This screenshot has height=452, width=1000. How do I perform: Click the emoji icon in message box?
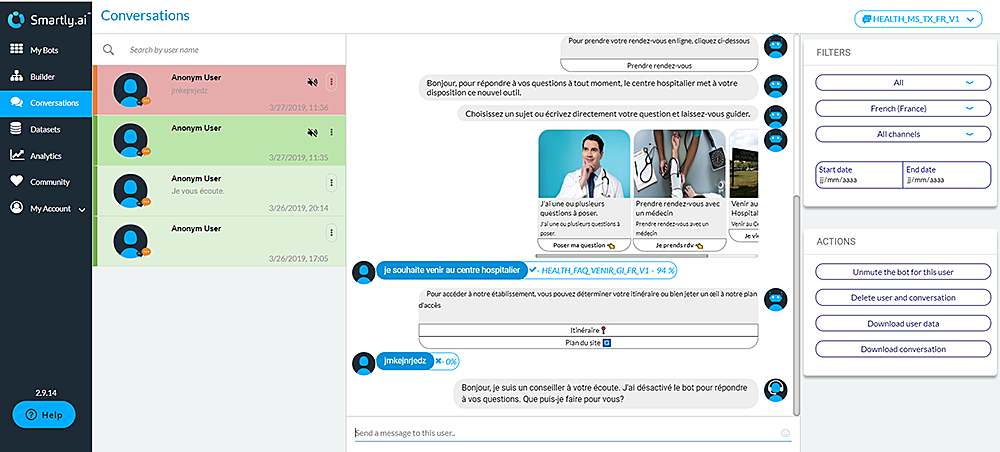tap(785, 433)
